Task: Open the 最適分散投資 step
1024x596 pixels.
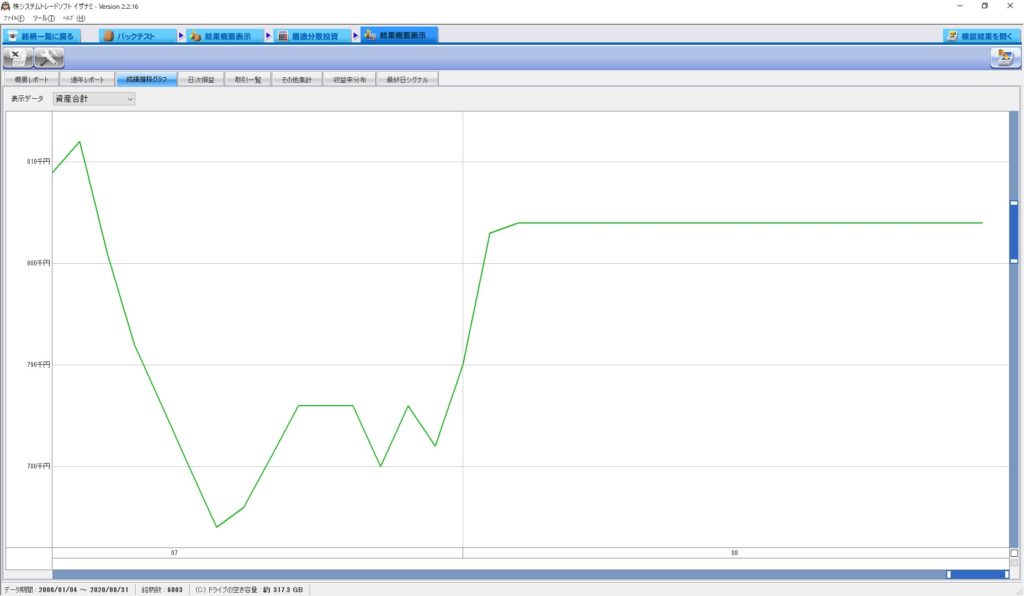Action: tap(309, 36)
